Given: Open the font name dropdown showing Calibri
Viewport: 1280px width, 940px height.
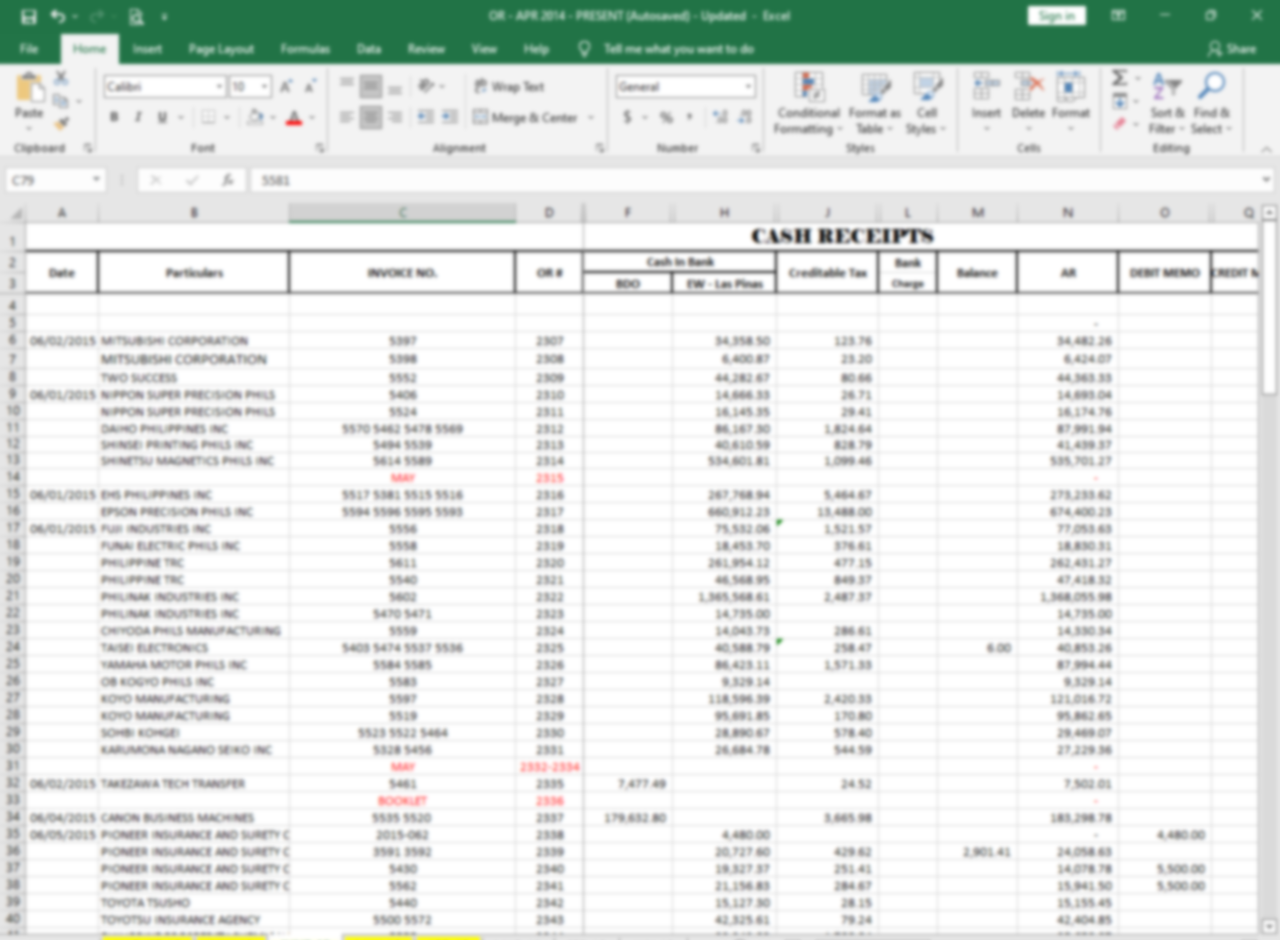Looking at the screenshot, I should tap(165, 87).
